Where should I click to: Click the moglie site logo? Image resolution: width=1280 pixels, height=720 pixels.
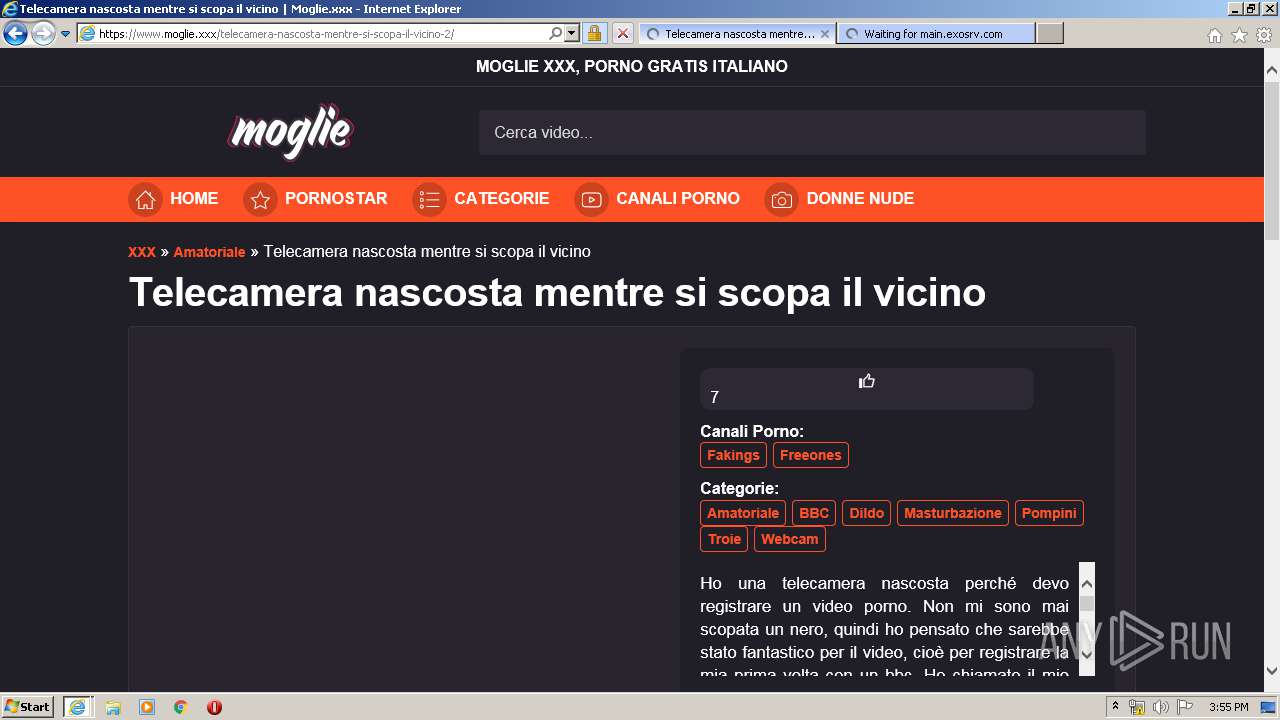click(x=291, y=132)
